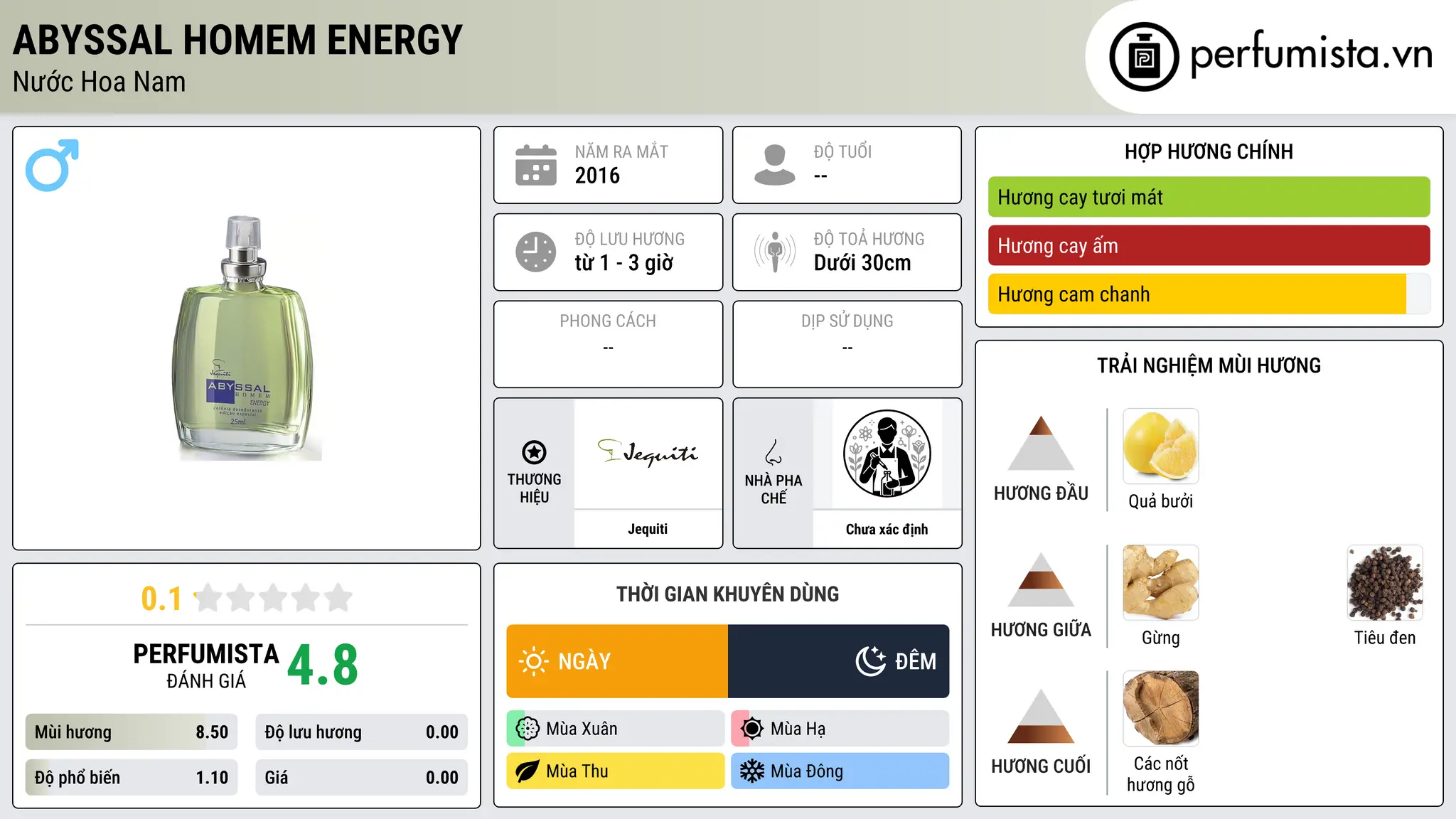The height and width of the screenshot is (819, 1456).
Task: Open the Abyssal Homem Energy bottle image
Action: click(x=246, y=338)
